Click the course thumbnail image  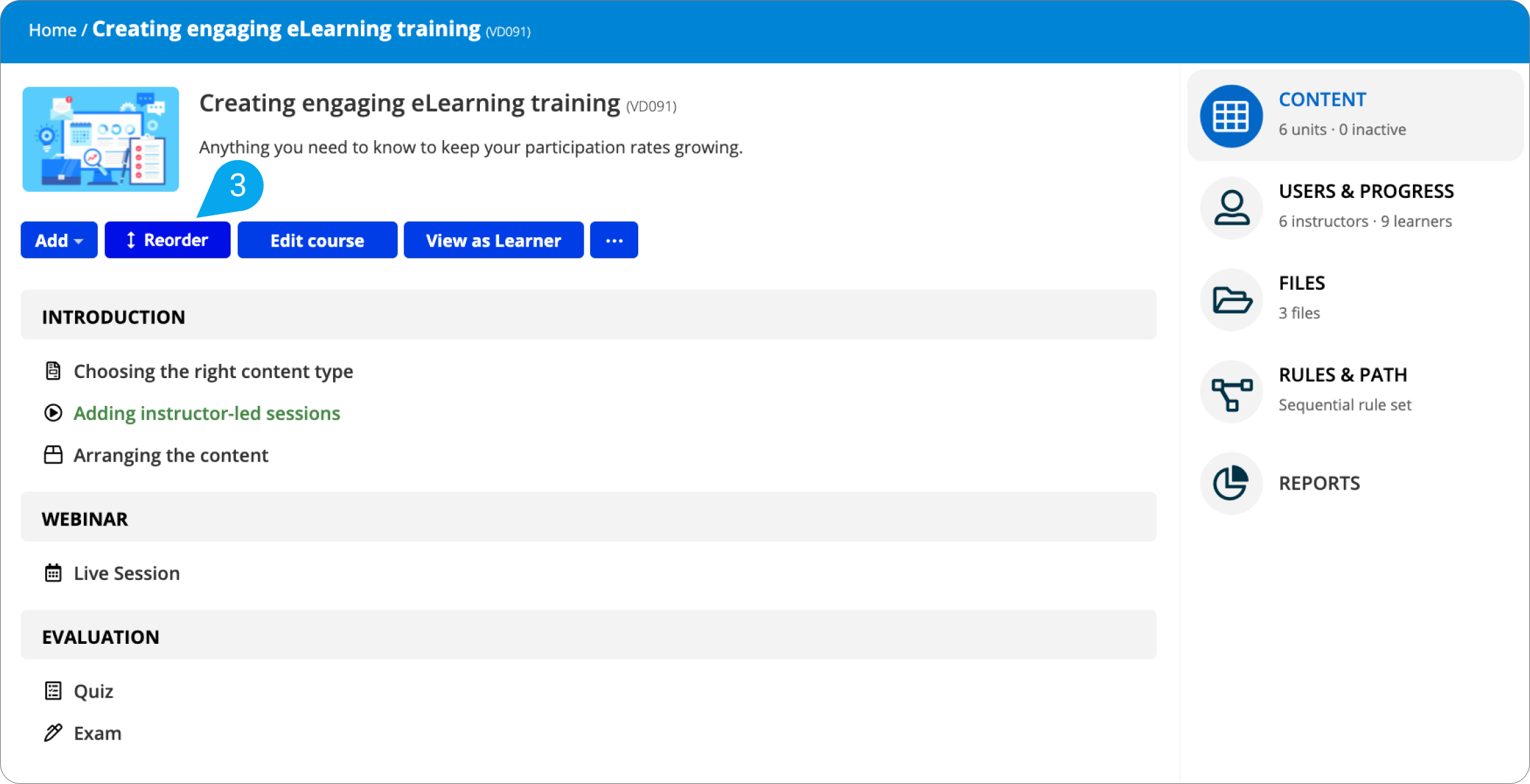(x=101, y=140)
